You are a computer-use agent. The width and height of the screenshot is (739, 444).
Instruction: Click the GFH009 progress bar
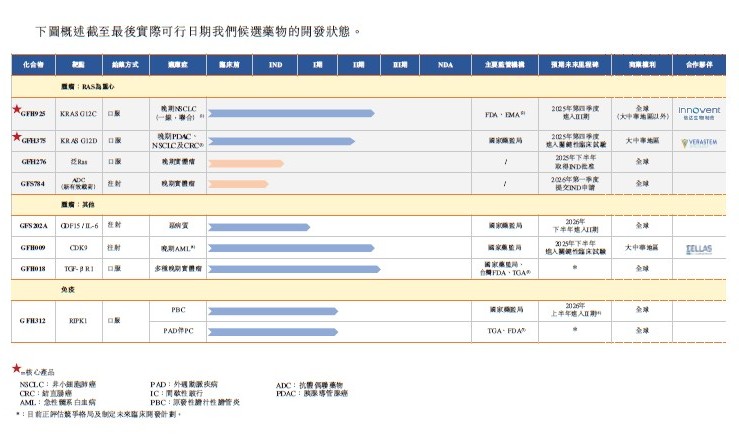click(x=291, y=248)
